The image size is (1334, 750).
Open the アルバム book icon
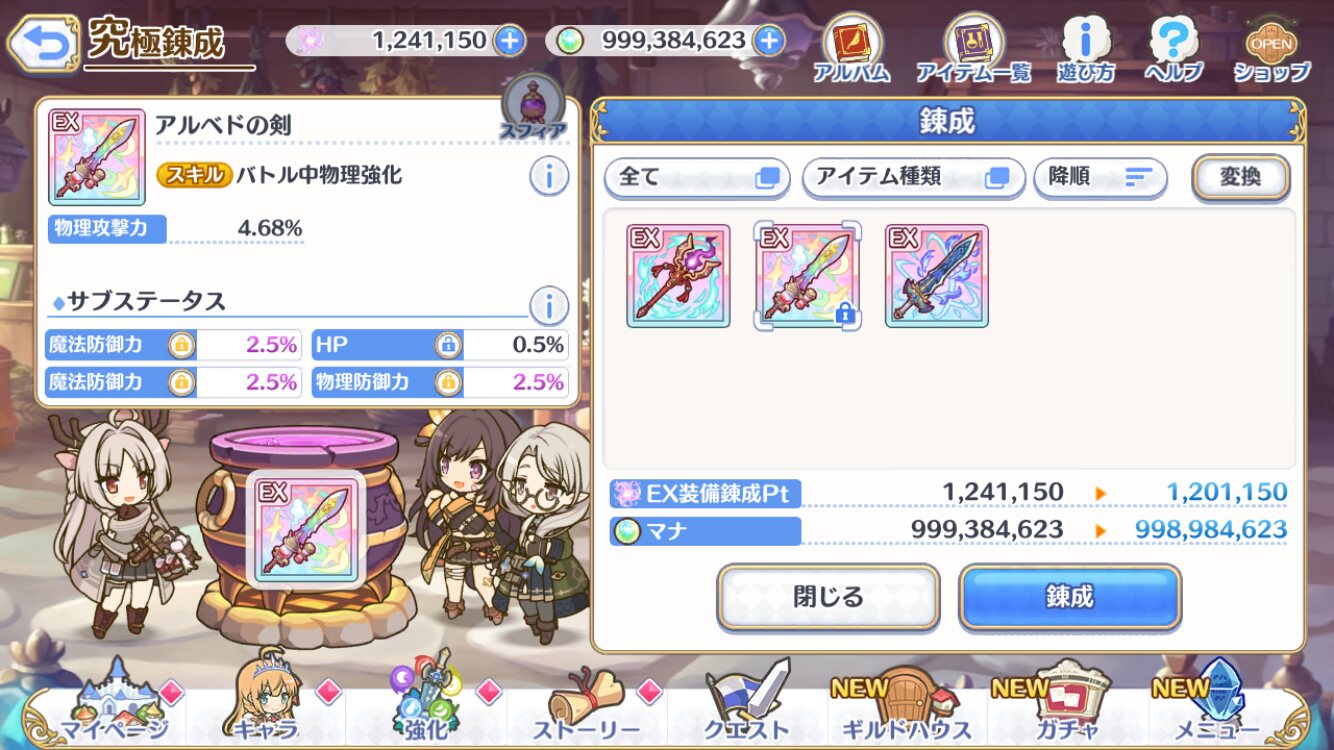[x=851, y=47]
